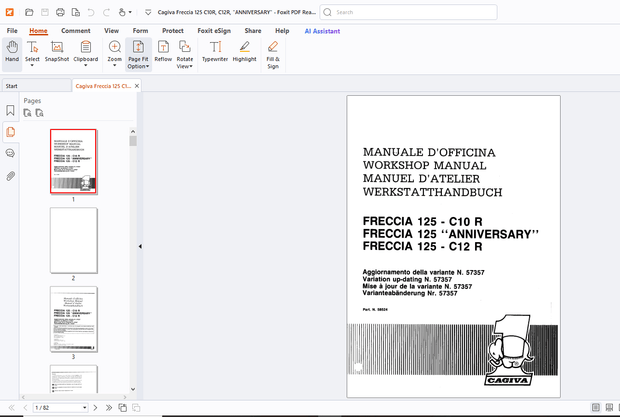Viewport: 620px width, 417px height.
Task: Expand the Clipboard dropdown arrow
Action: [86, 66]
